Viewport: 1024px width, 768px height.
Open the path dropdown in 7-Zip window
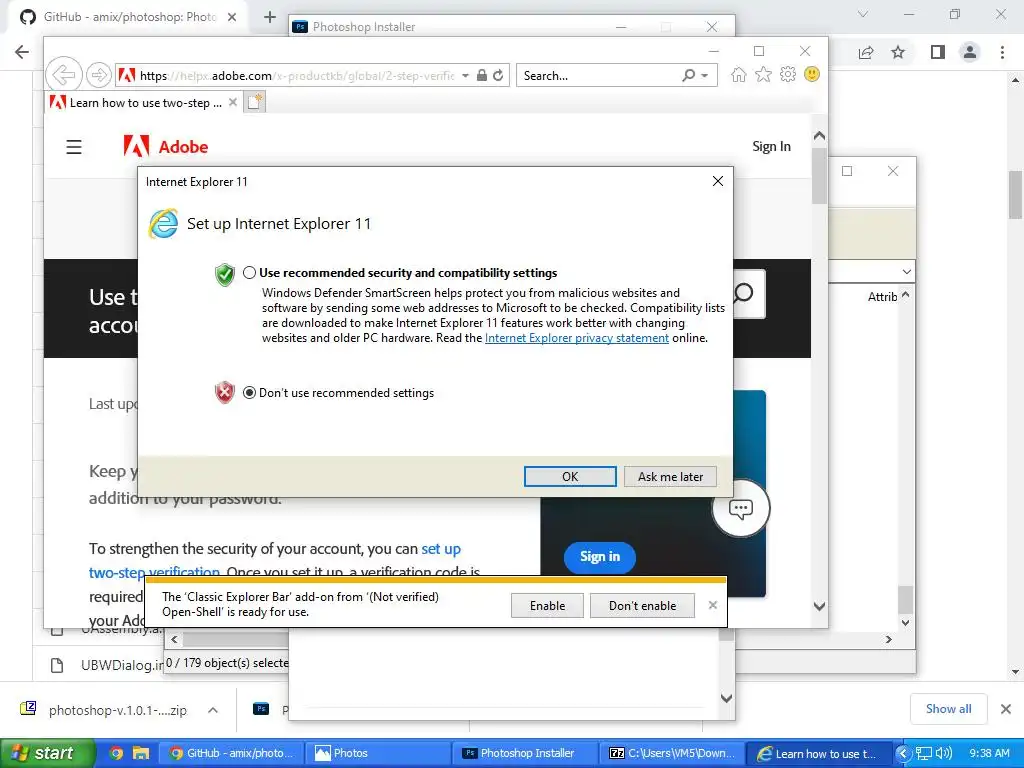(906, 271)
